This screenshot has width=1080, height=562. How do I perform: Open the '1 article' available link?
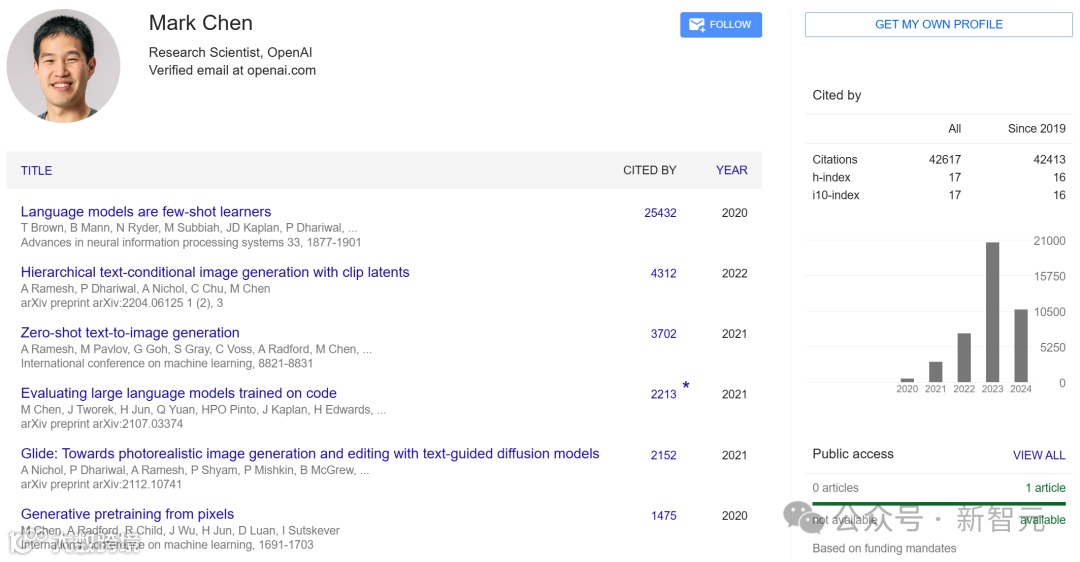click(1045, 488)
